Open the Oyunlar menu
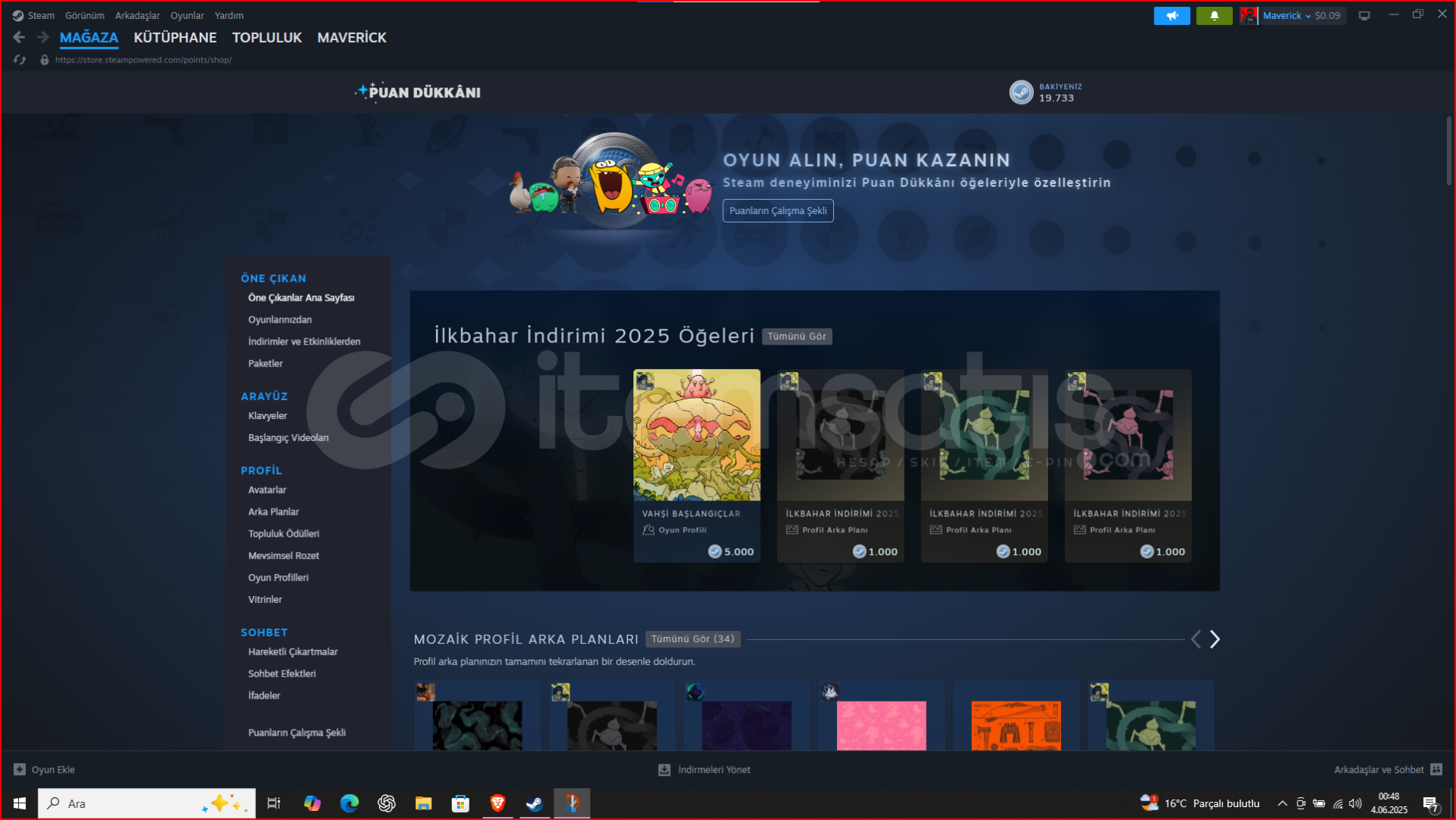The height and width of the screenshot is (820, 1456). pos(187,15)
